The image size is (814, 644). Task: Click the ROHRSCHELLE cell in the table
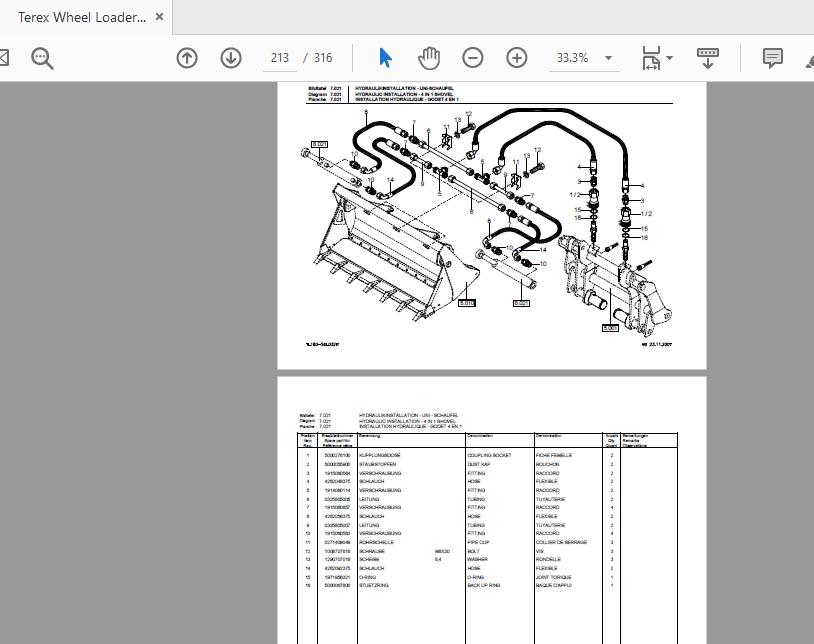click(376, 542)
